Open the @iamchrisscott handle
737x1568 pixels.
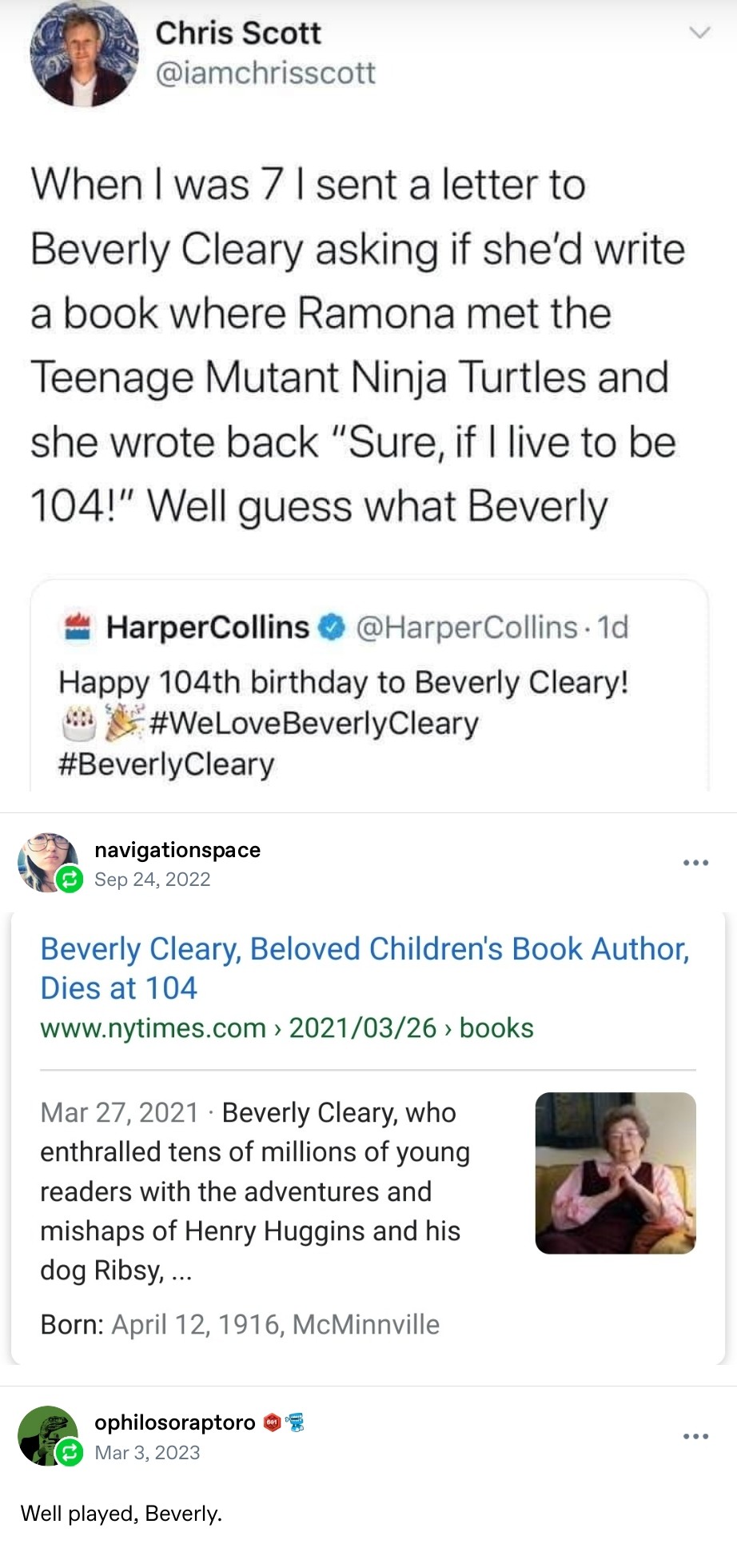coord(265,73)
